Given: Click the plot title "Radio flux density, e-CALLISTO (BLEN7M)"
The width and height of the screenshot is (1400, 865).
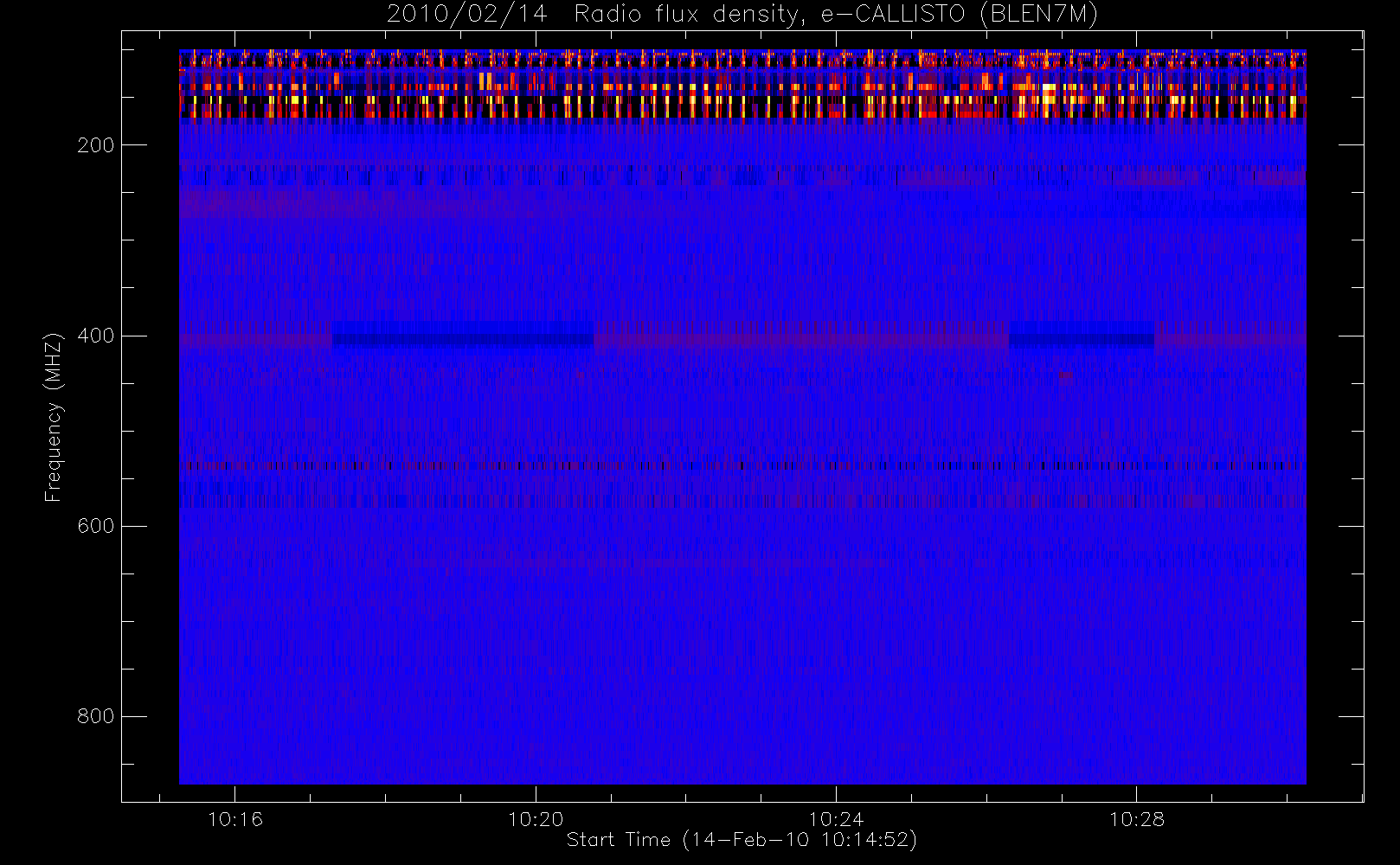Looking at the screenshot, I should pyautogui.click(x=836, y=15).
